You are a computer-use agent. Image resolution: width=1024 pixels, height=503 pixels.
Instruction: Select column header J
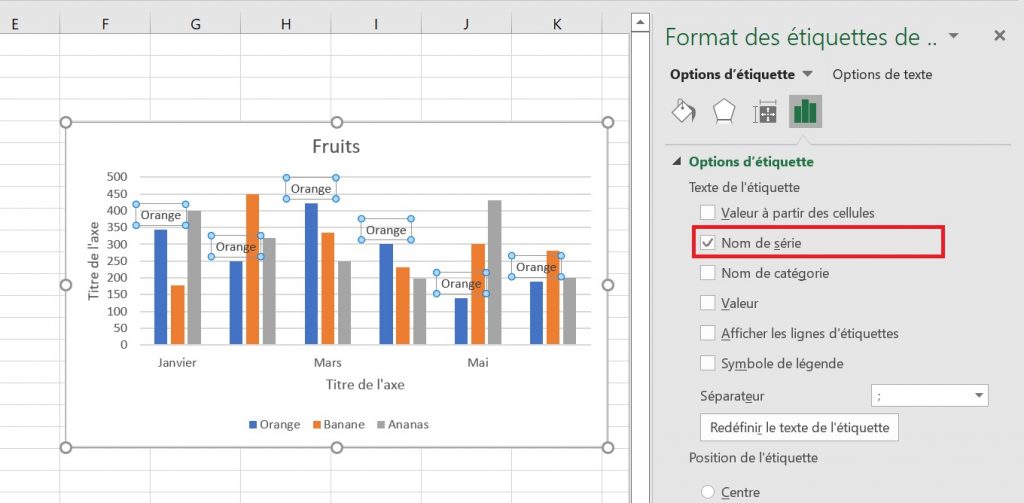pyautogui.click(x=466, y=24)
